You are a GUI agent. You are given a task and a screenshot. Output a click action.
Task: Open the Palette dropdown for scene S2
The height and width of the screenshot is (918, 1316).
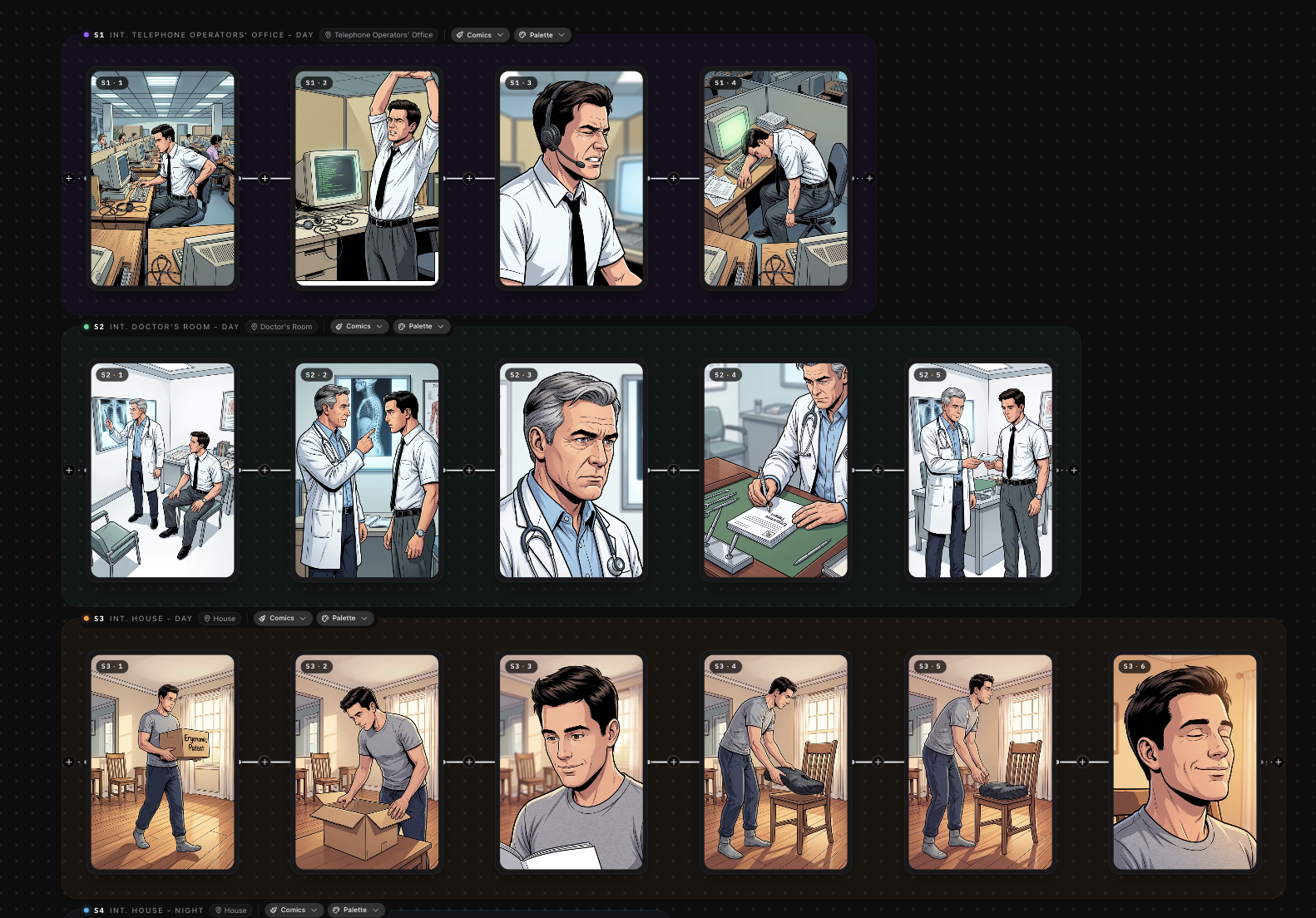(422, 327)
